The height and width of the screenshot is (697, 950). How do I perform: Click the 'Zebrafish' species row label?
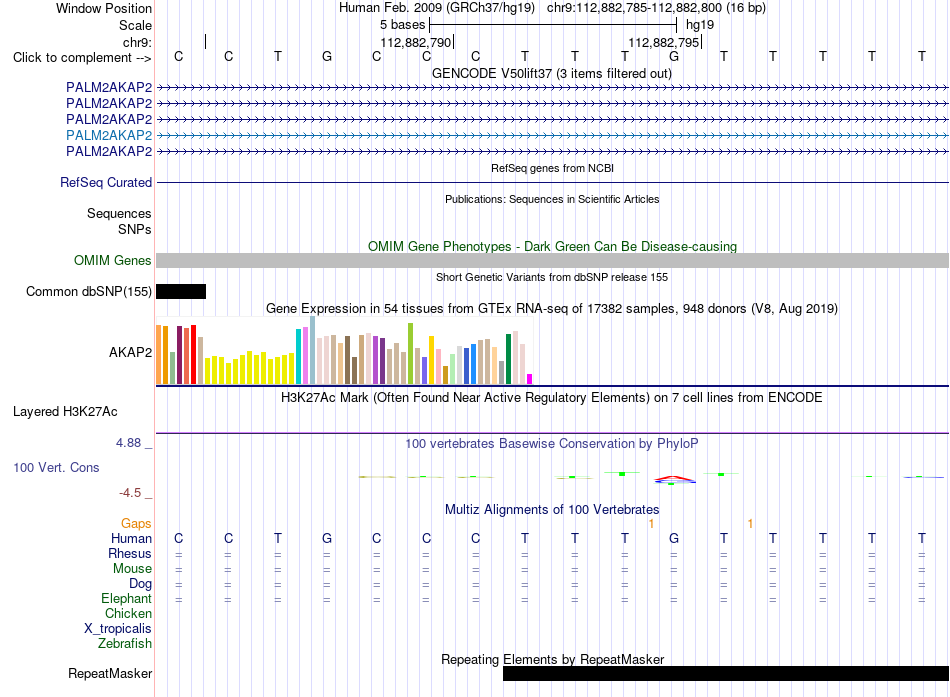(x=125, y=644)
